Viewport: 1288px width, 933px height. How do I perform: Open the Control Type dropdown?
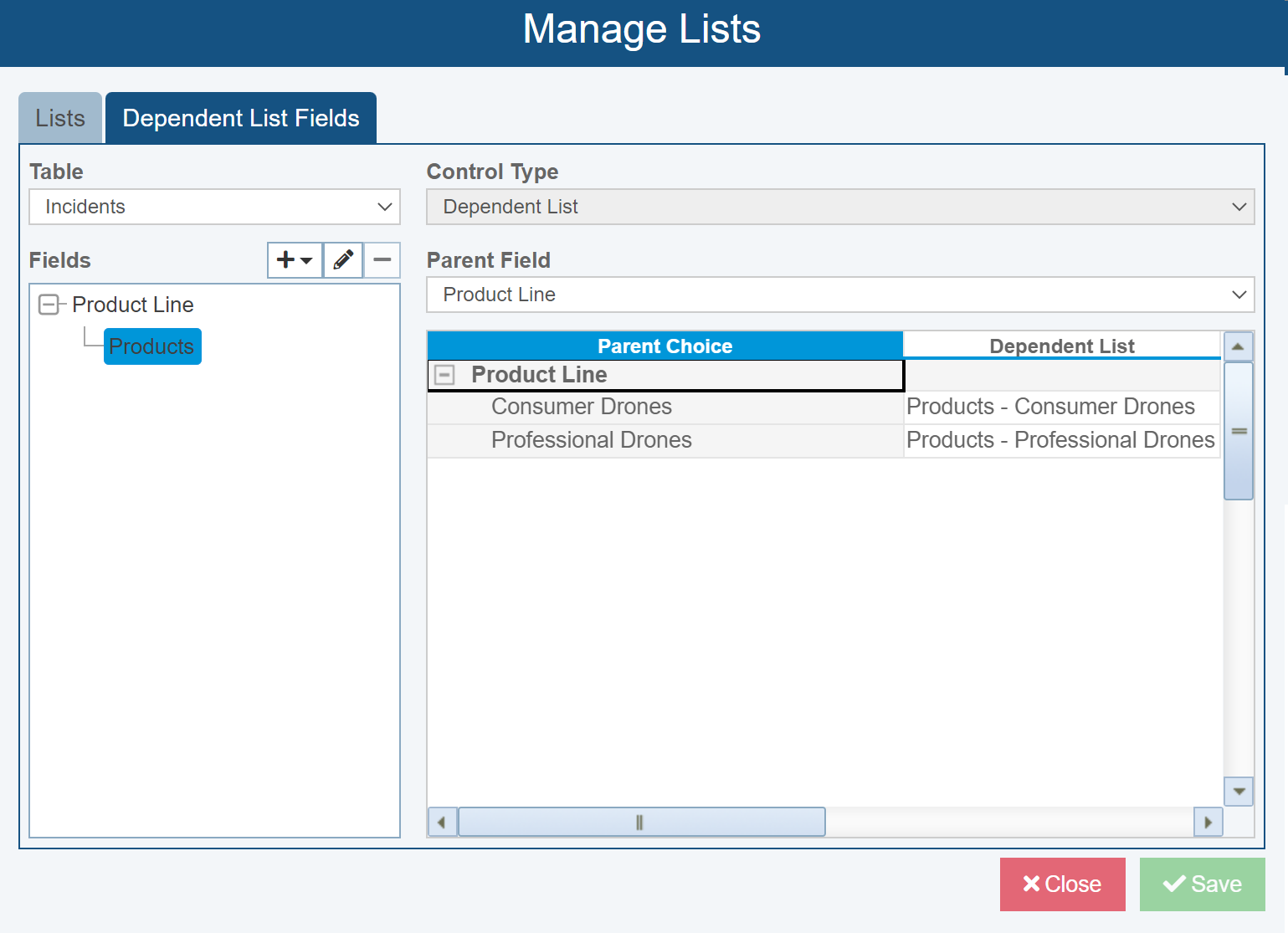(1239, 207)
